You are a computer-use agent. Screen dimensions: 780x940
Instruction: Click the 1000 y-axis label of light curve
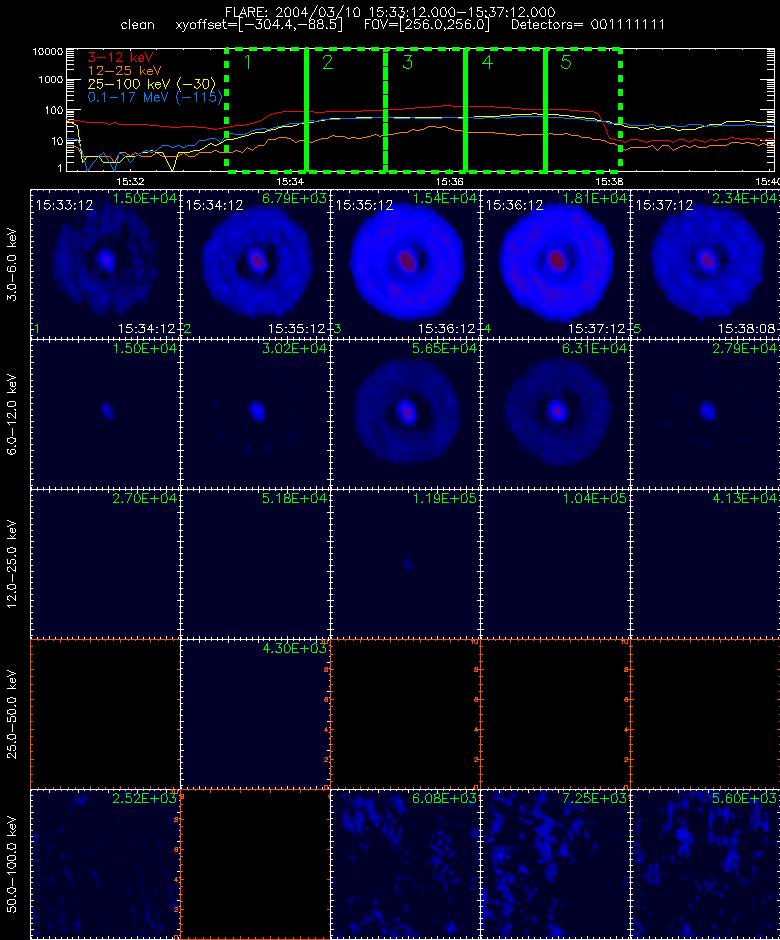[51, 80]
